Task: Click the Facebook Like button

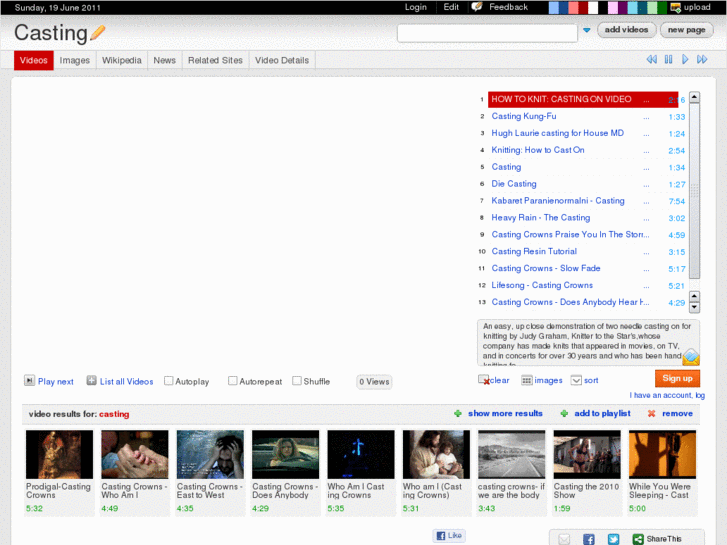Action: pyautogui.click(x=449, y=535)
